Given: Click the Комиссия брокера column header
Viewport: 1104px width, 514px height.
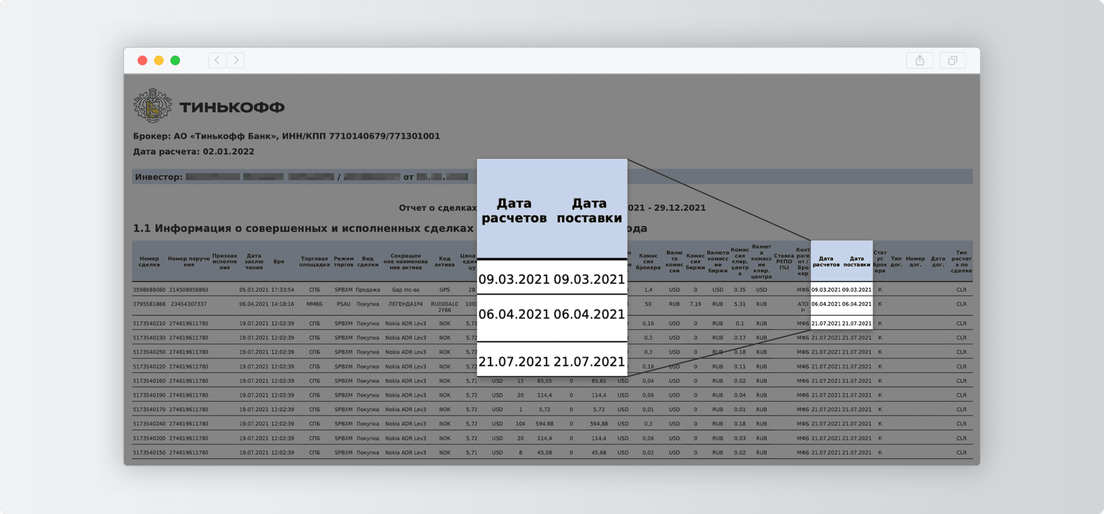Looking at the screenshot, I should pyautogui.click(x=648, y=261).
